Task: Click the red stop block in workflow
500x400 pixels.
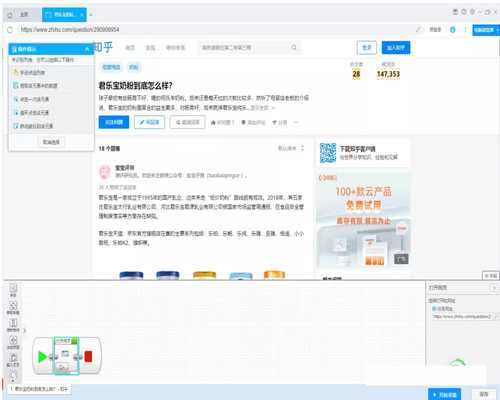Action: coord(88,356)
